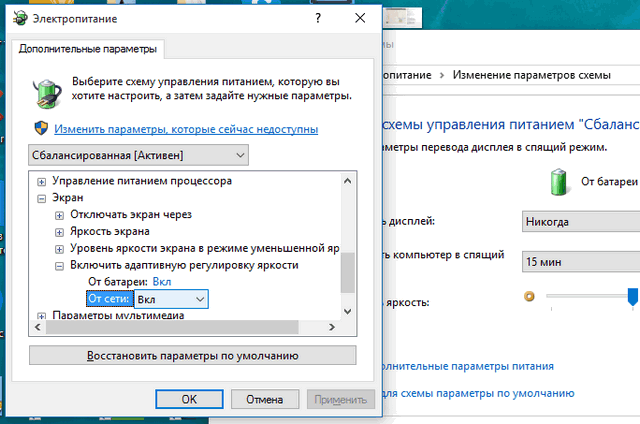The image size is (640, 424).
Task: Click Отключать экран через item text
Action: [131, 214]
